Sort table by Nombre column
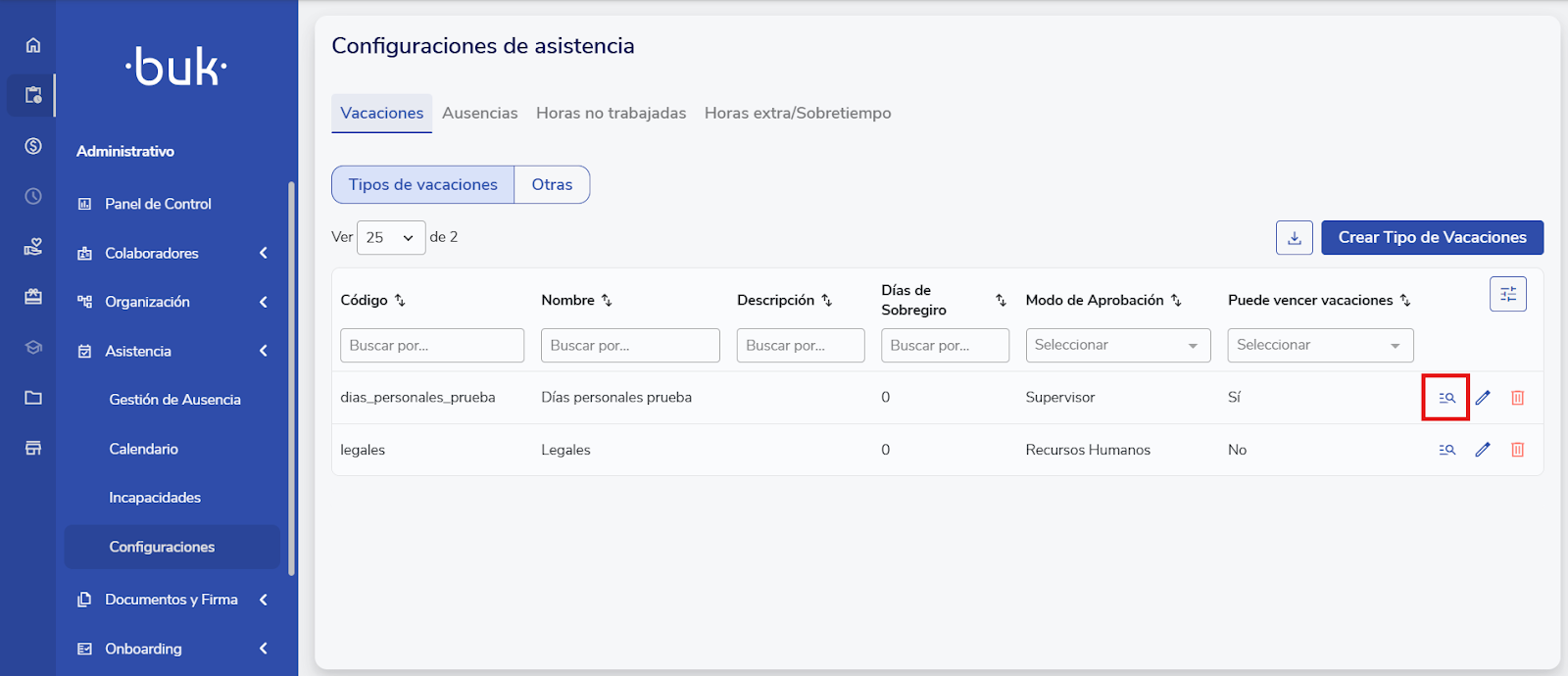 [x=607, y=300]
